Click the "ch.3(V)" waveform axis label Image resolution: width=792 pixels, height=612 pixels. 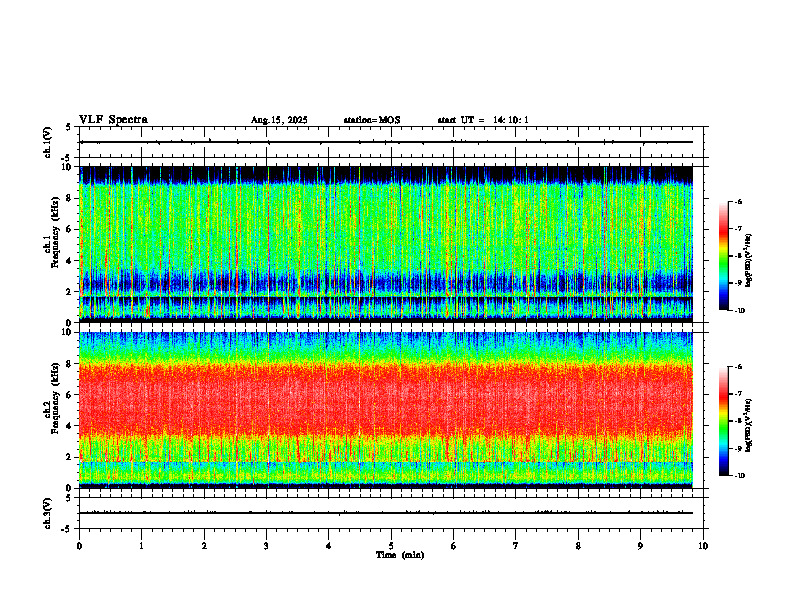pyautogui.click(x=47, y=513)
